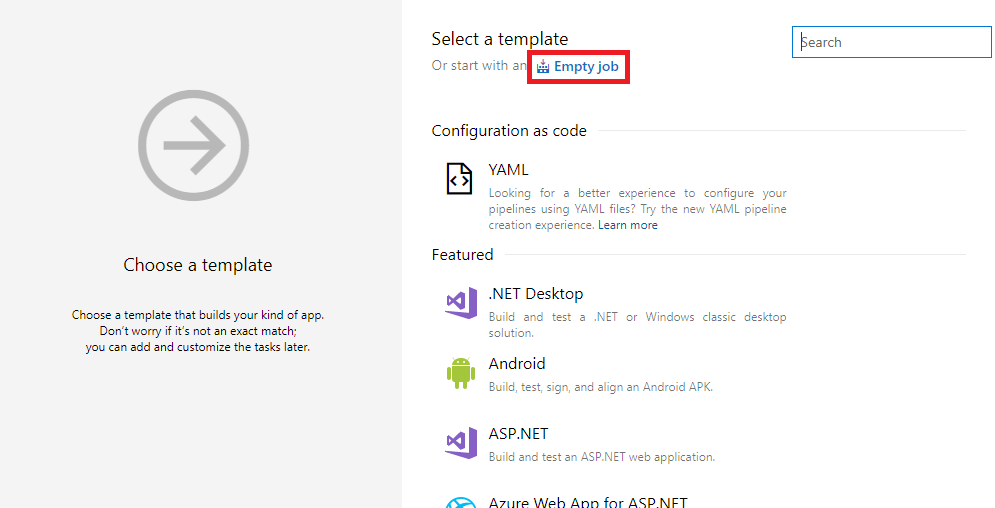Click the large gray arrow circle icon
The width and height of the screenshot is (995, 508).
point(194,145)
